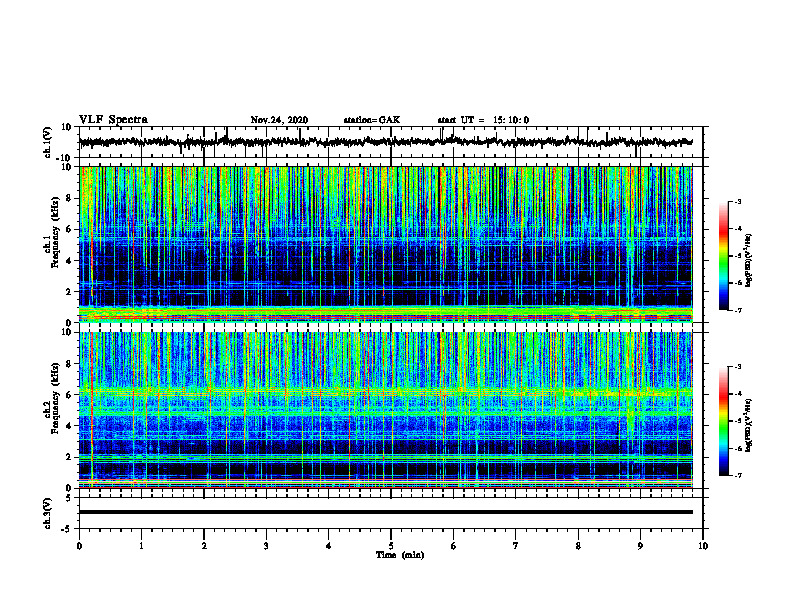Viewport: 792px width, 612px height.
Task: Click the "-3" tick on ch.1 colorbar
Action: point(737,201)
